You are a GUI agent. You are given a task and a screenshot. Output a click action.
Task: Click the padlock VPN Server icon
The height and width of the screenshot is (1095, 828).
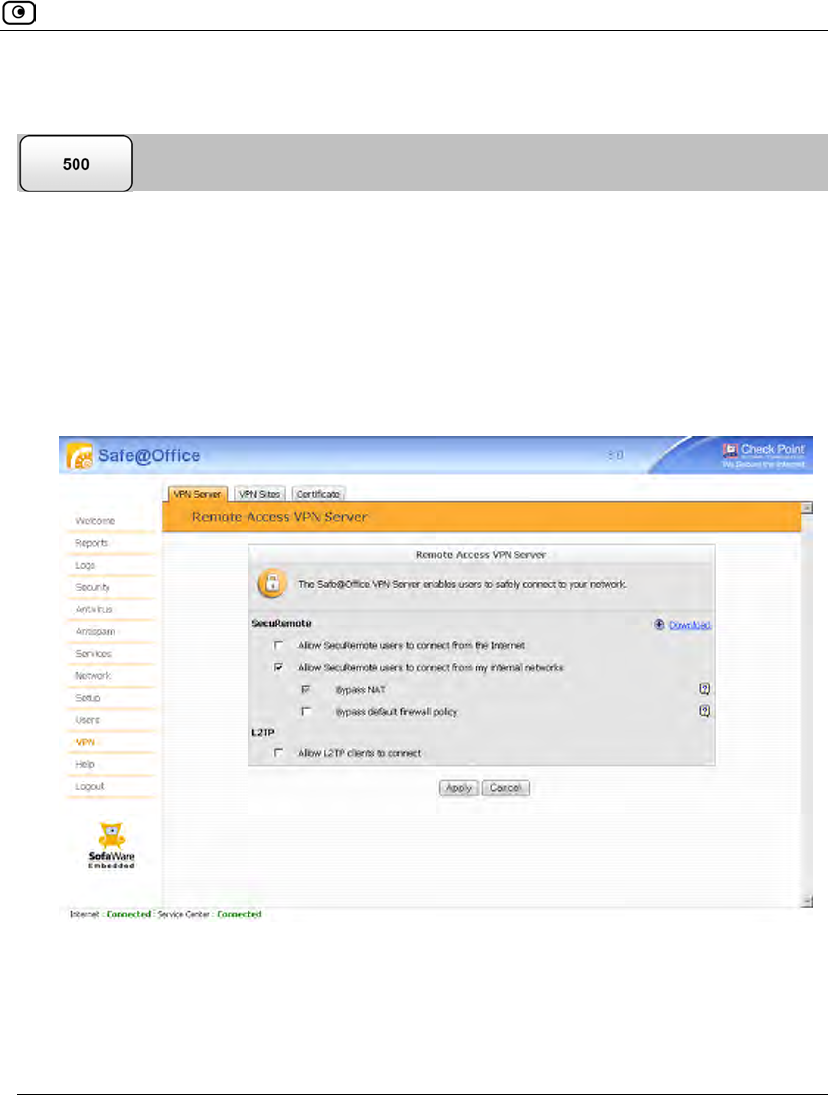(272, 584)
